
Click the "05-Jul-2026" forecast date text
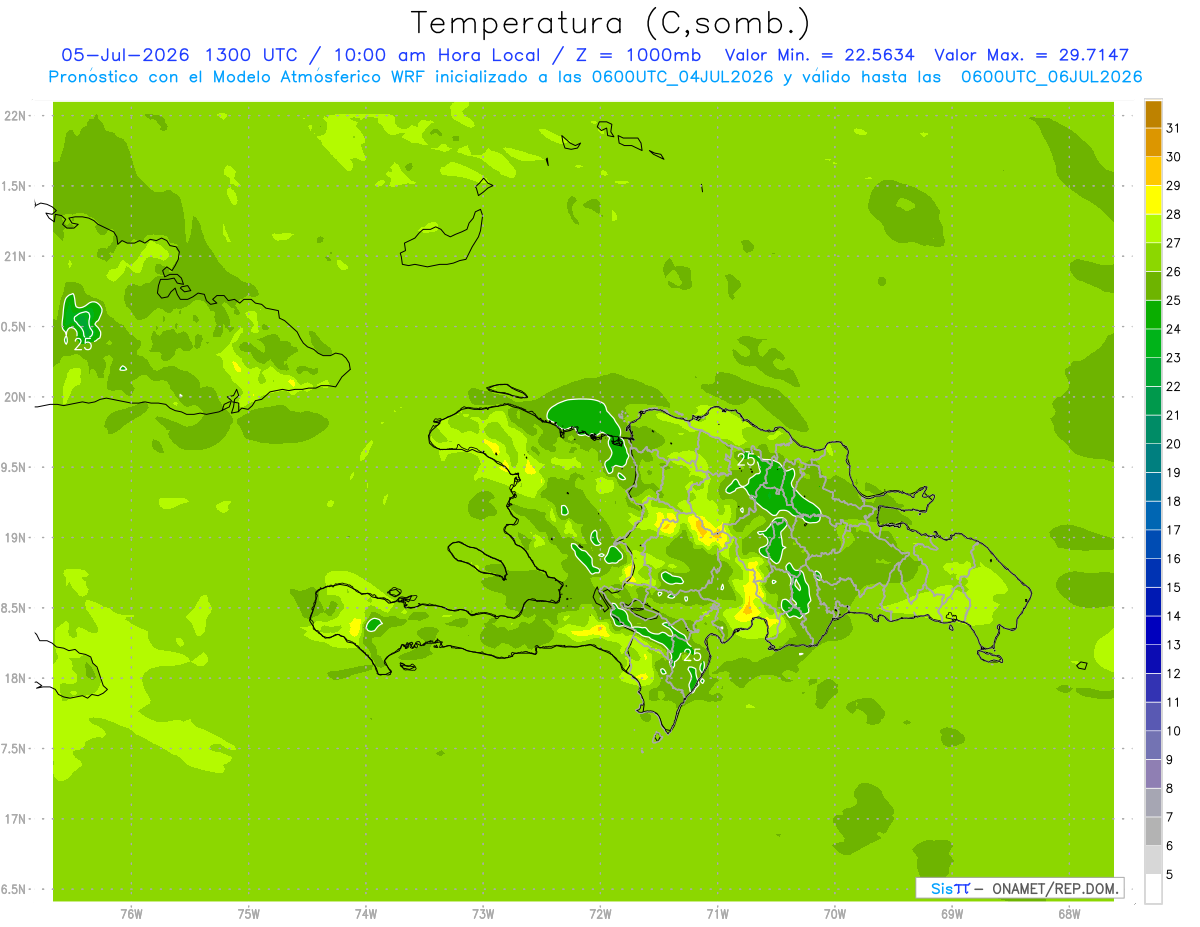[127, 55]
